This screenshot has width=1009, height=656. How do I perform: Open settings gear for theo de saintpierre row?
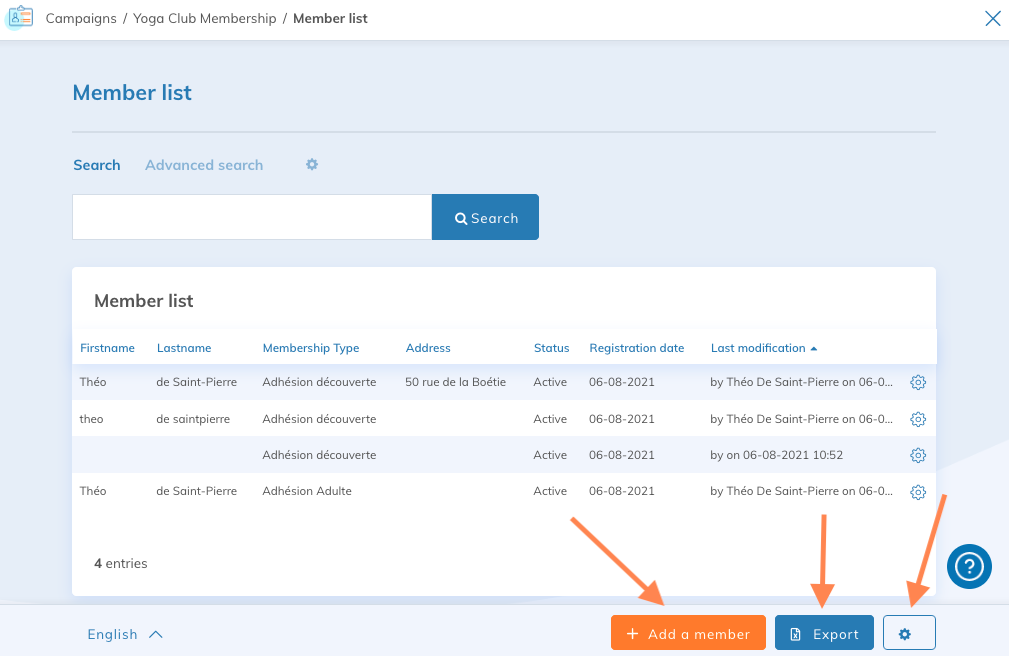(918, 419)
